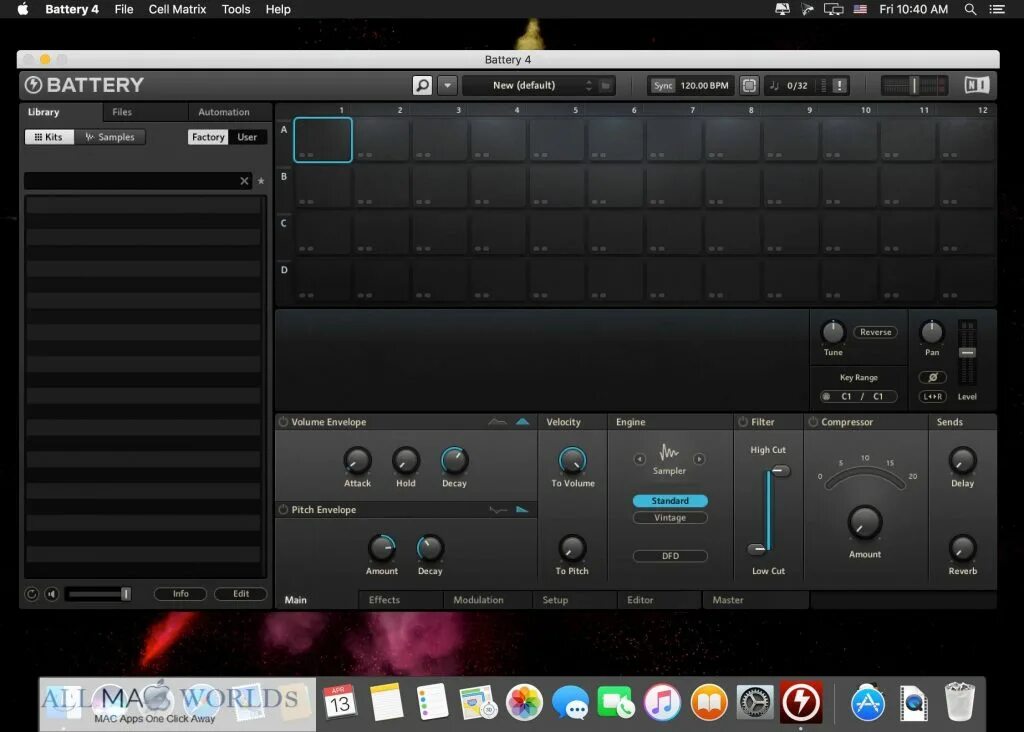Click the voice count note icon

(x=775, y=86)
